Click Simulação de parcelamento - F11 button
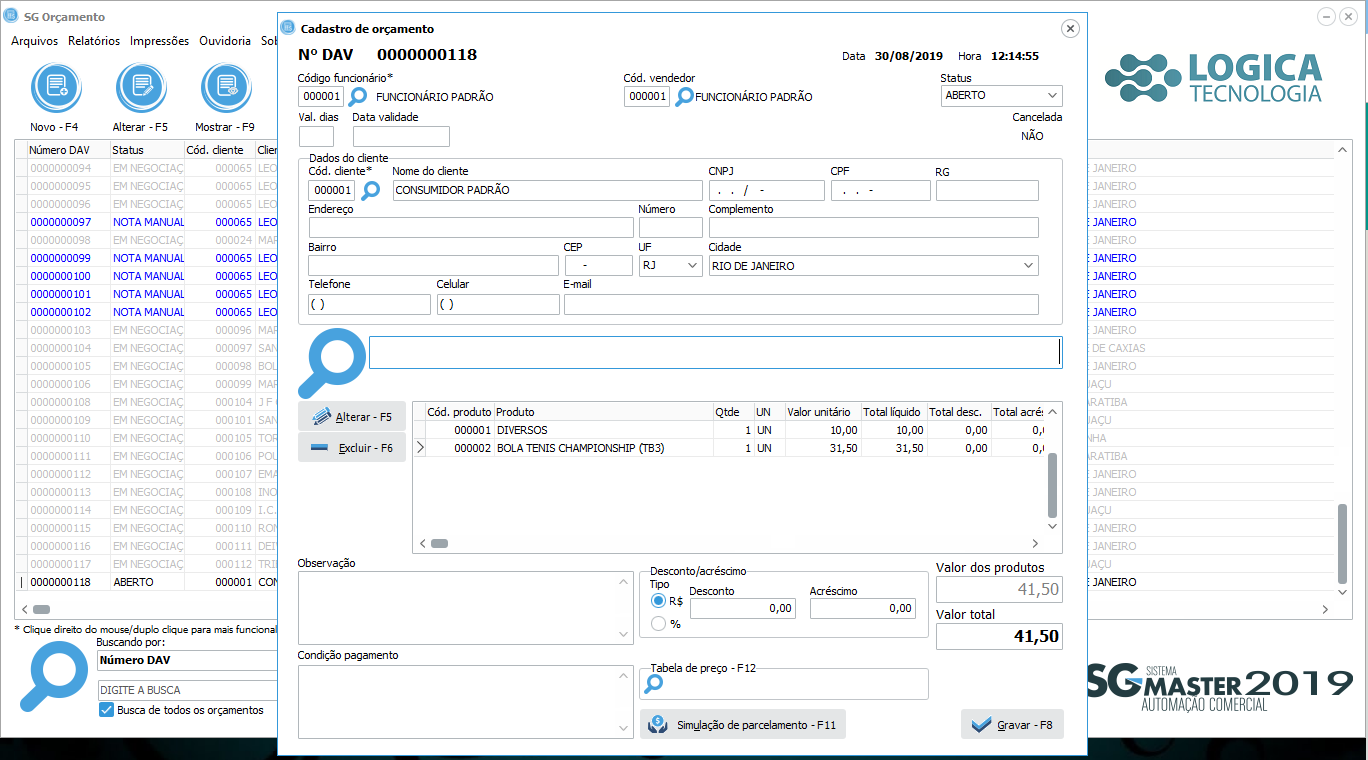This screenshot has width=1368, height=760. [743, 725]
